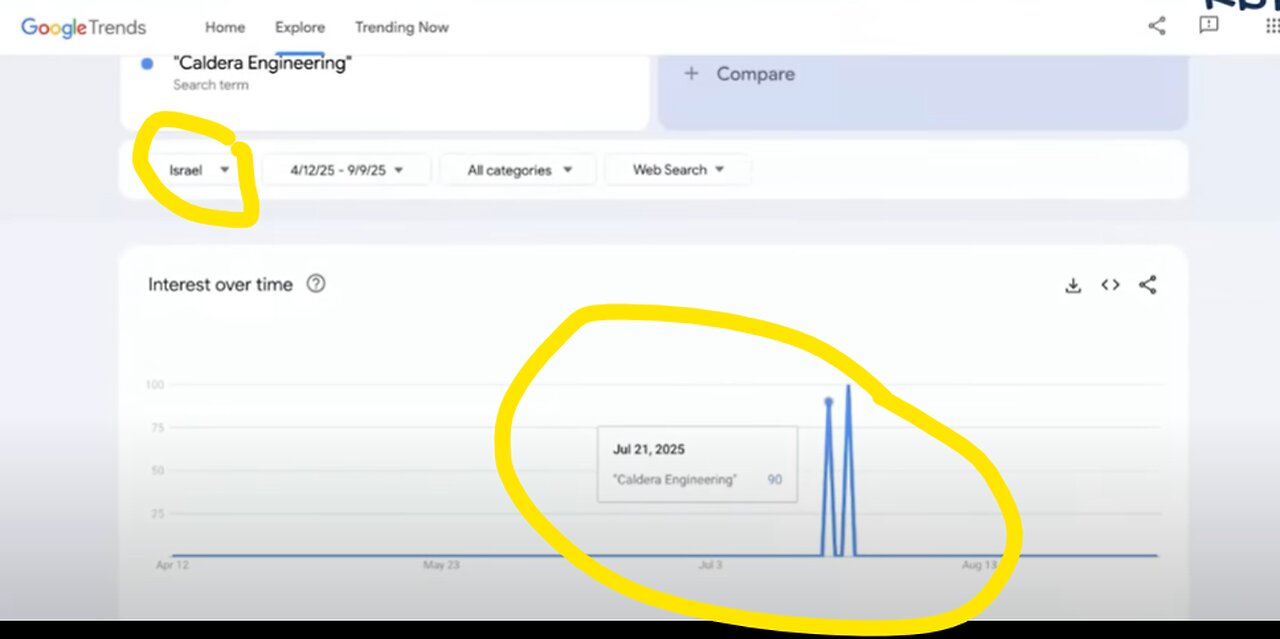The height and width of the screenshot is (639, 1280).
Task: Switch to Trending Now tab
Action: [402, 27]
